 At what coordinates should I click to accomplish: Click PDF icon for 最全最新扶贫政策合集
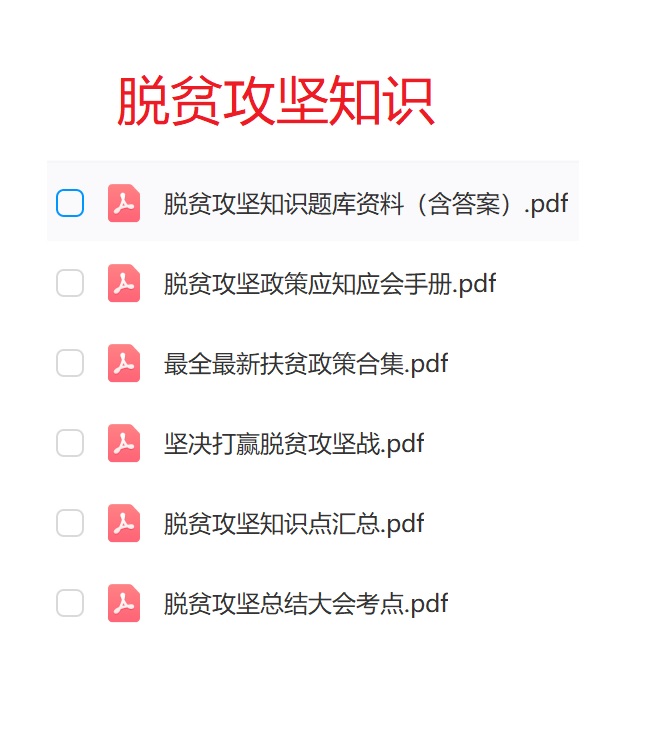124,363
